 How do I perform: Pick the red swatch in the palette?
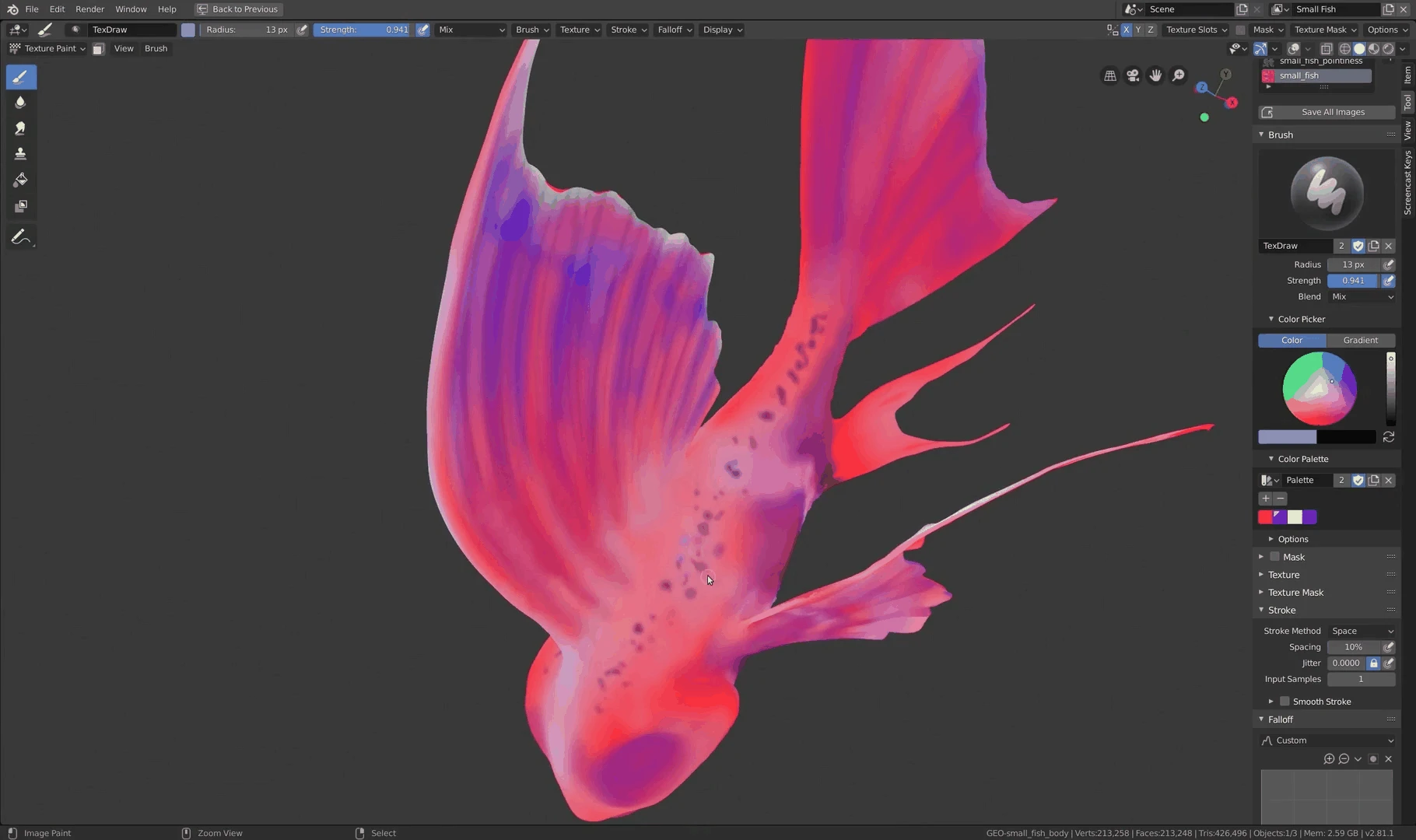pyautogui.click(x=1265, y=517)
